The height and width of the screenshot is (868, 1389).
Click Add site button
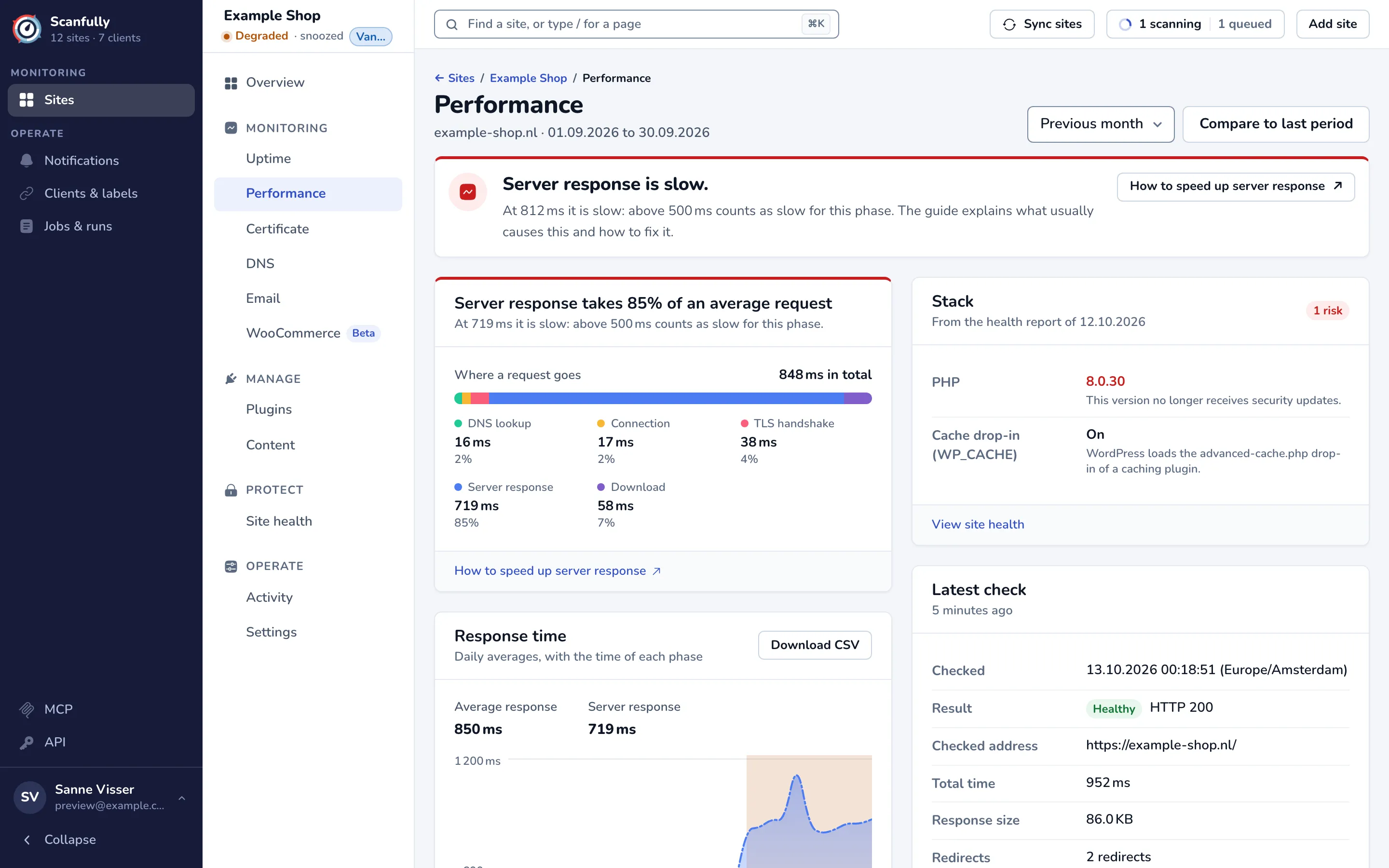click(x=1332, y=24)
